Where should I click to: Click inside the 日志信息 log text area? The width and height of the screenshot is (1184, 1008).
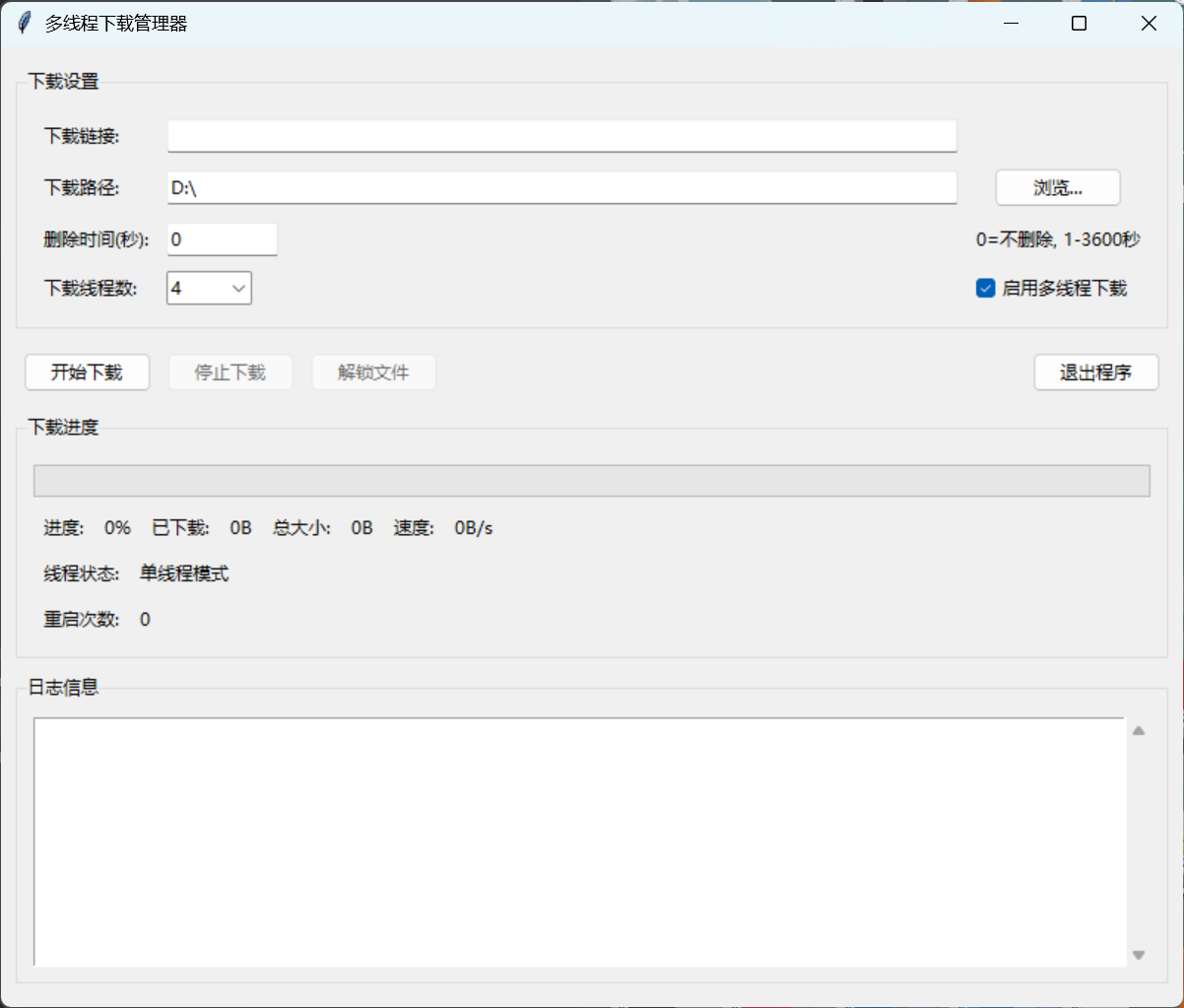(x=579, y=842)
